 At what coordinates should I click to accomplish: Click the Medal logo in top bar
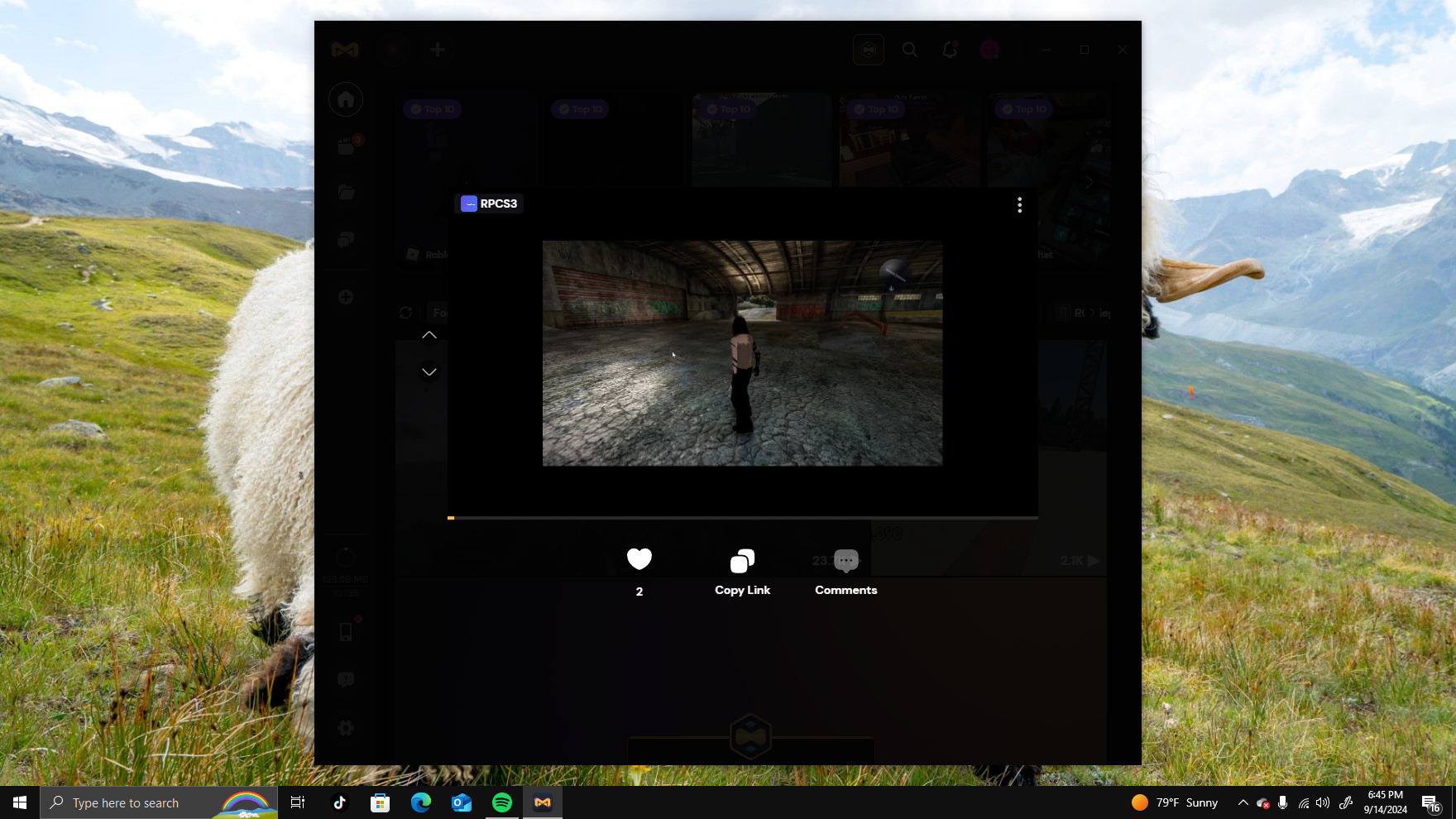pyautogui.click(x=345, y=50)
